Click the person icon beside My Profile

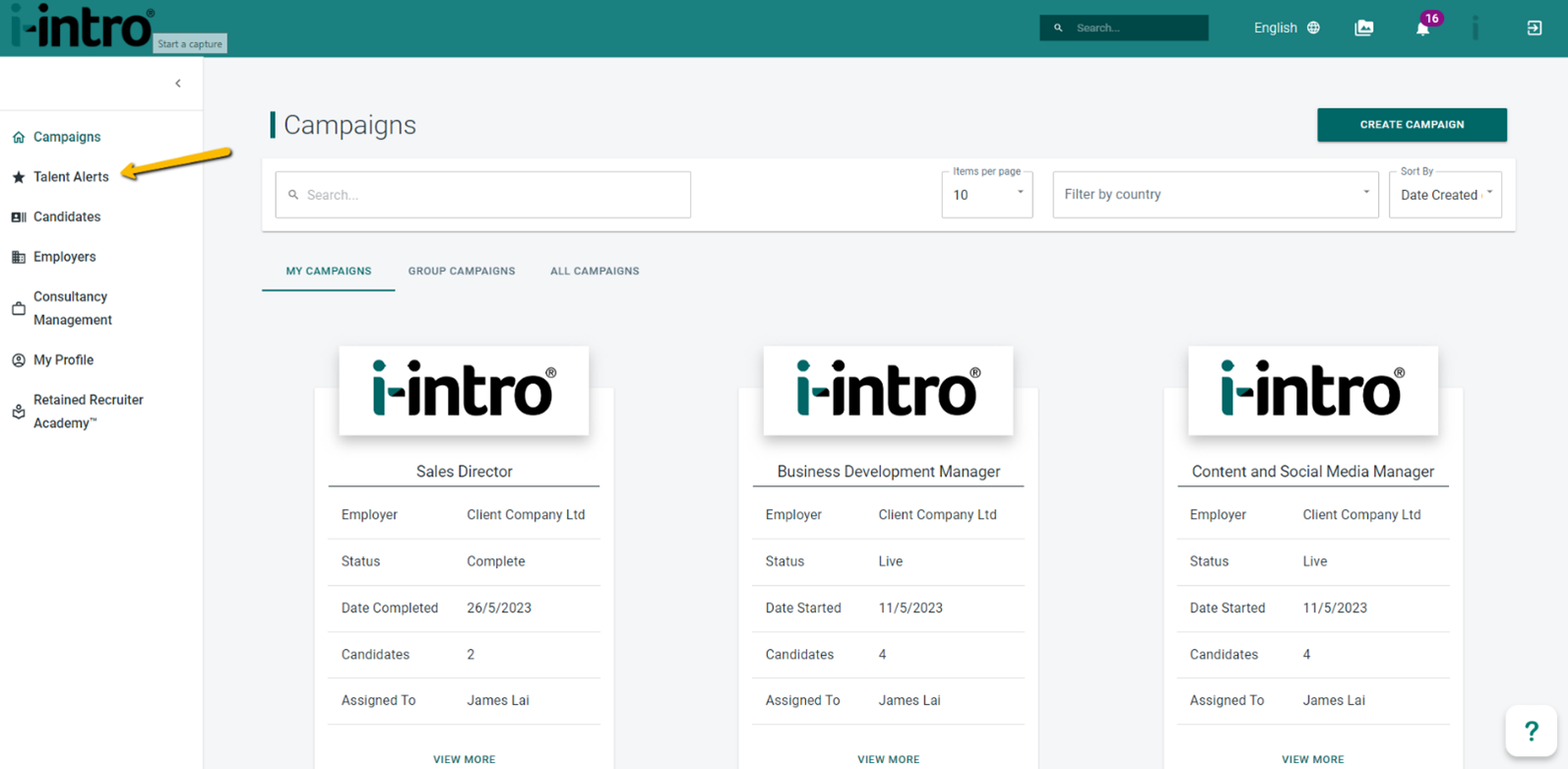(19, 360)
